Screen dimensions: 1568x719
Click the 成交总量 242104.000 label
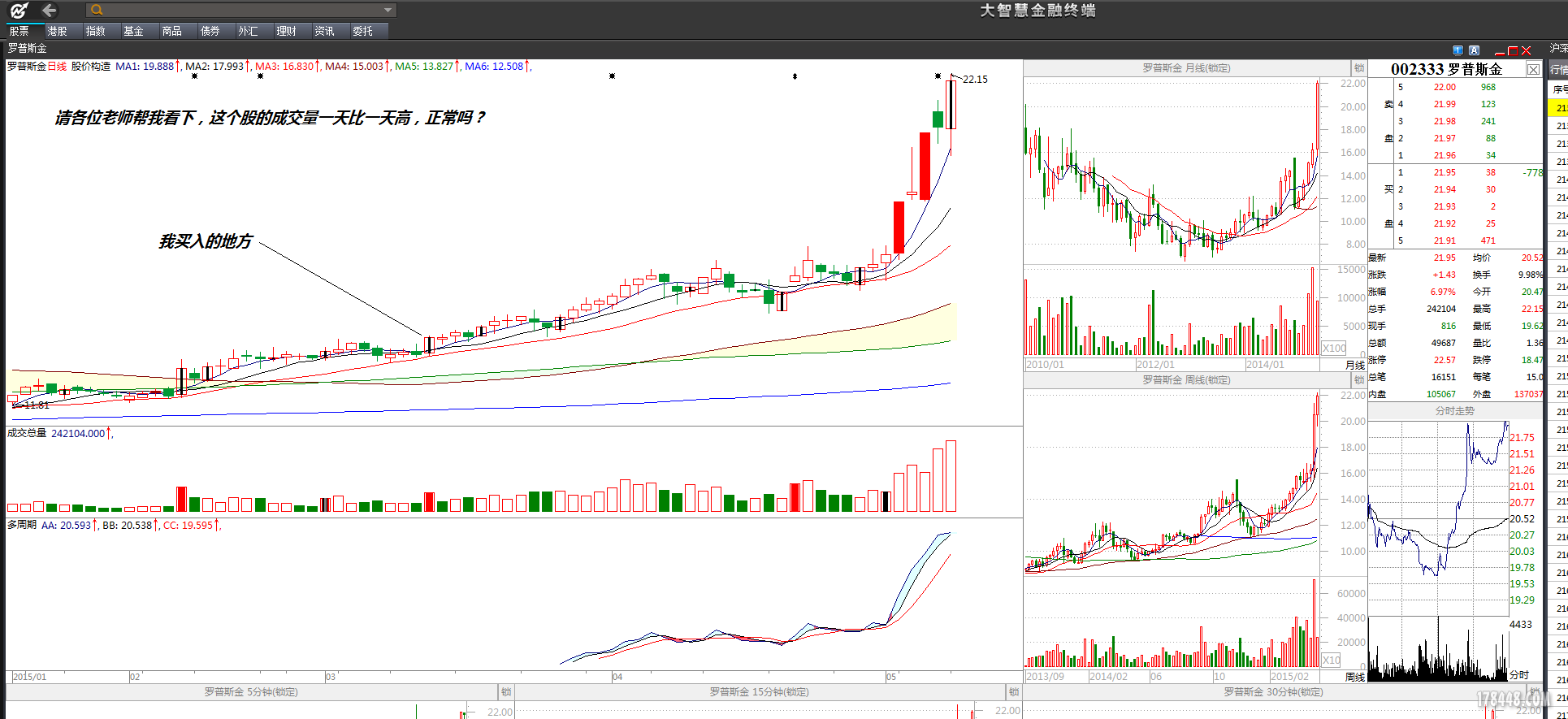pos(56,434)
